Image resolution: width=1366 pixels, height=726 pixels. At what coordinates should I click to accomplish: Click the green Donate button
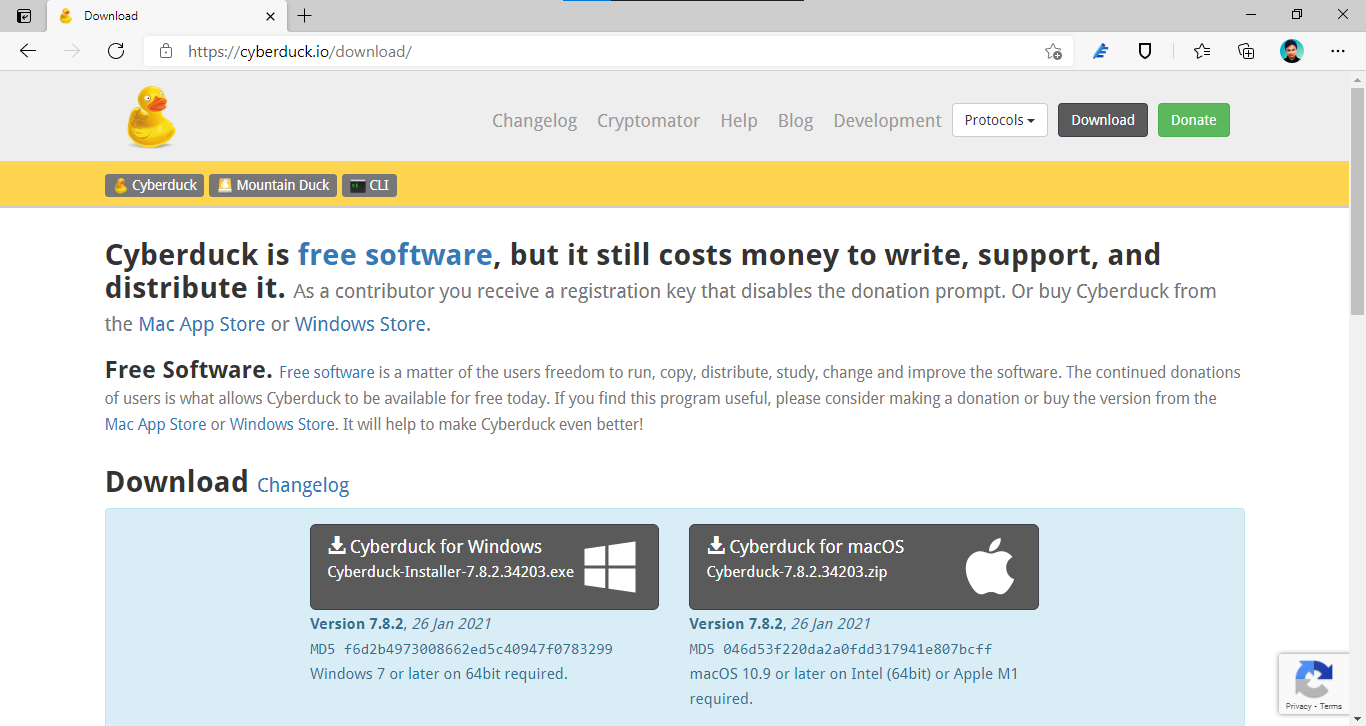pyautogui.click(x=1194, y=120)
